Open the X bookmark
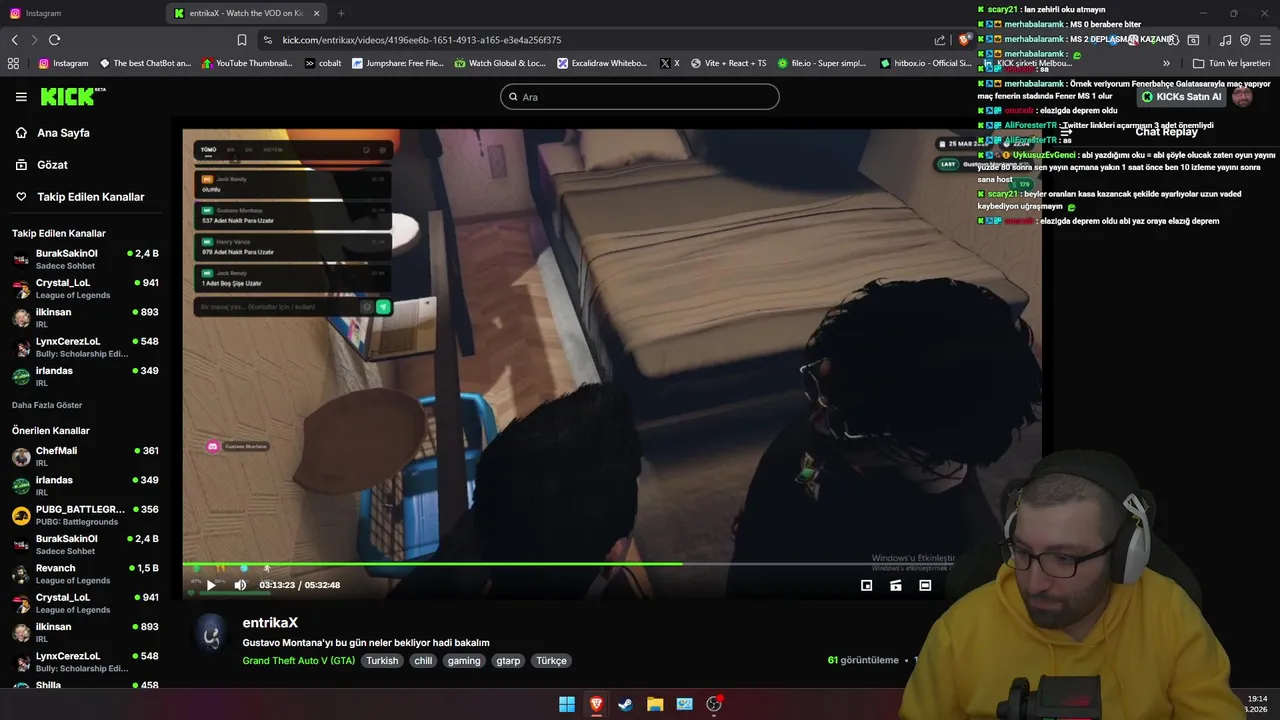 coord(670,63)
